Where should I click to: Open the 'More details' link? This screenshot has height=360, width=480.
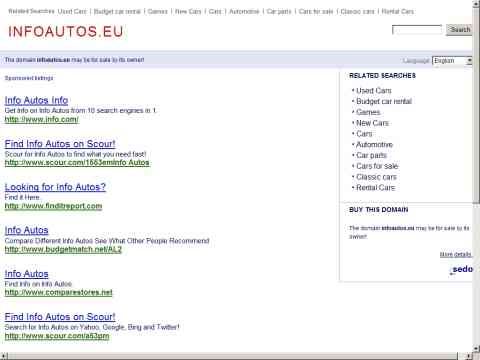(x=456, y=255)
